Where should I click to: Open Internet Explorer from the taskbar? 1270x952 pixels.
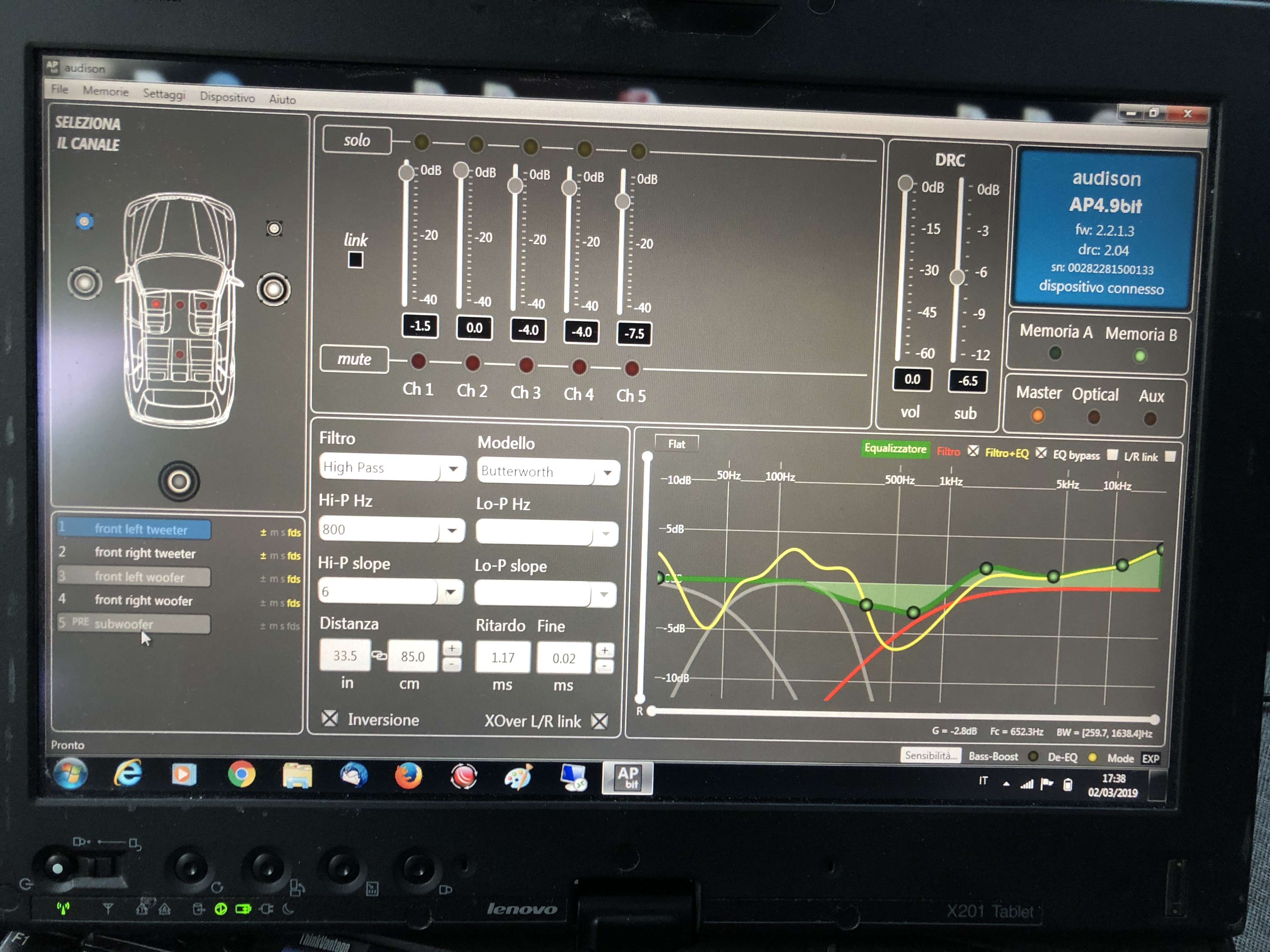pyautogui.click(x=128, y=773)
